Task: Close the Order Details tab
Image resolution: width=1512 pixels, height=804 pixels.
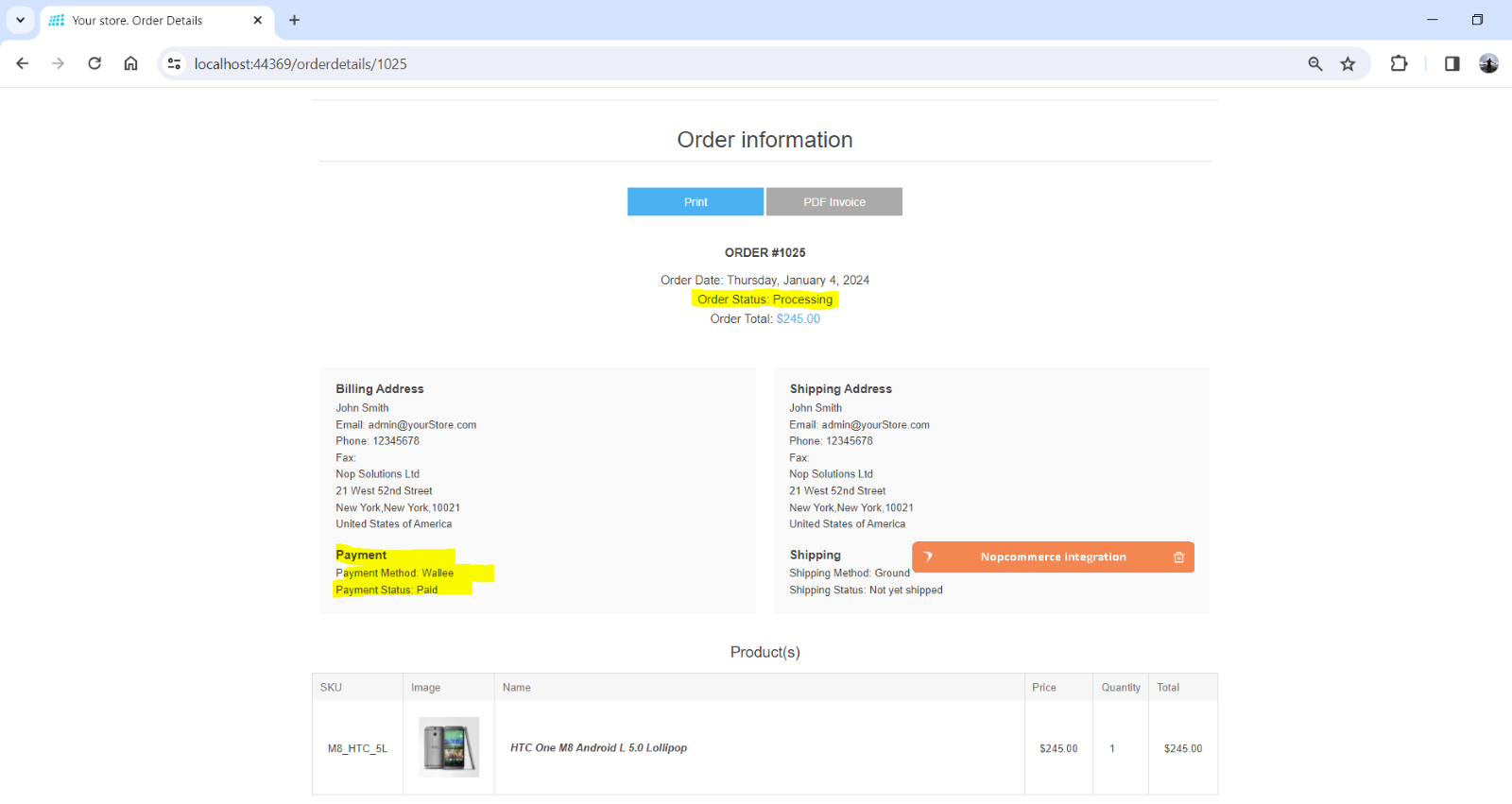Action: tap(257, 20)
